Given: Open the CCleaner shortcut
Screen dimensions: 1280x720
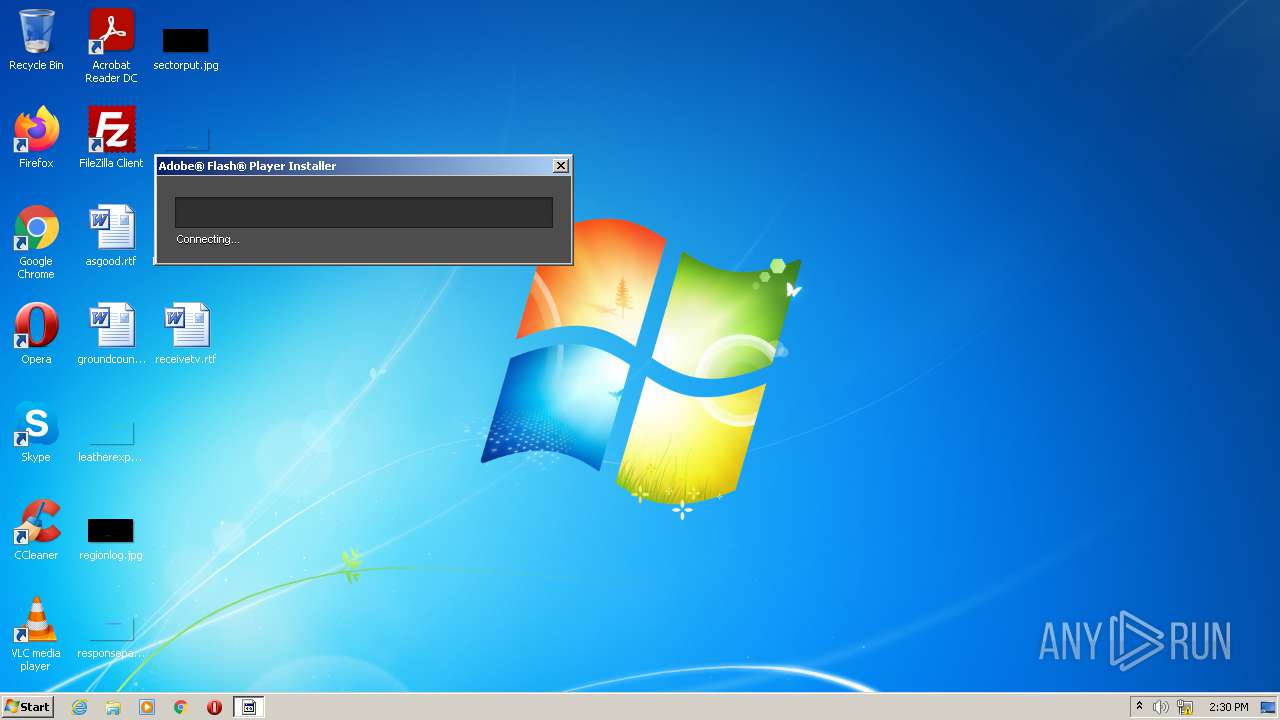Looking at the screenshot, I should point(36,530).
